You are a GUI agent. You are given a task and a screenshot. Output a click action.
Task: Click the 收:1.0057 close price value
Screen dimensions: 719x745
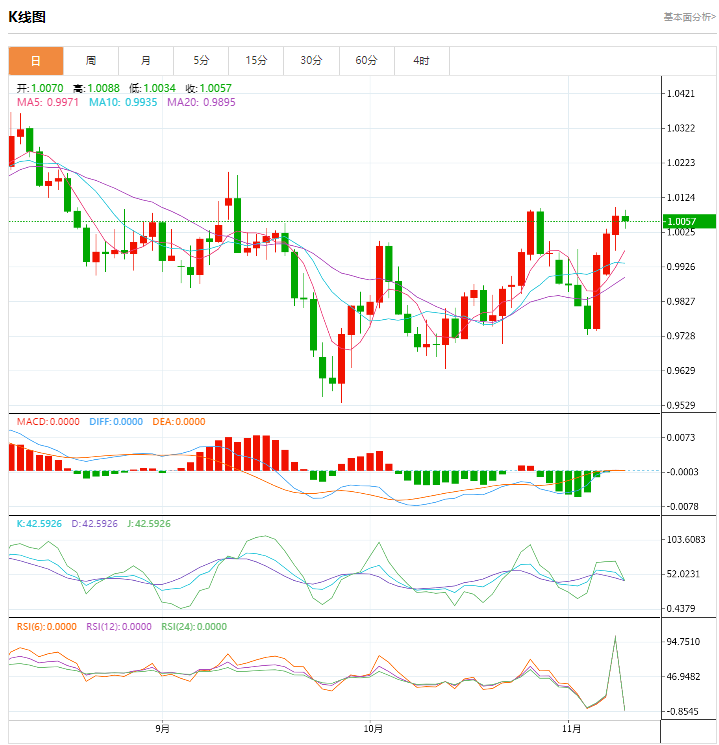209,88
